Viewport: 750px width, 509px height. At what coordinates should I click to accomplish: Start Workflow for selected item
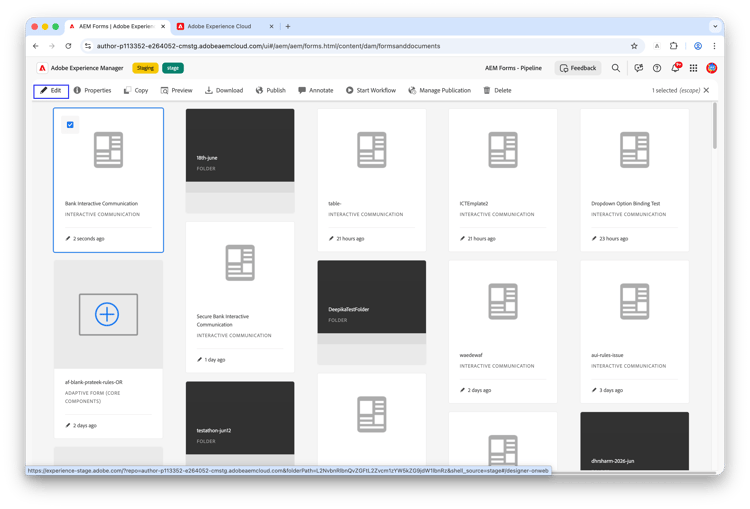371,90
